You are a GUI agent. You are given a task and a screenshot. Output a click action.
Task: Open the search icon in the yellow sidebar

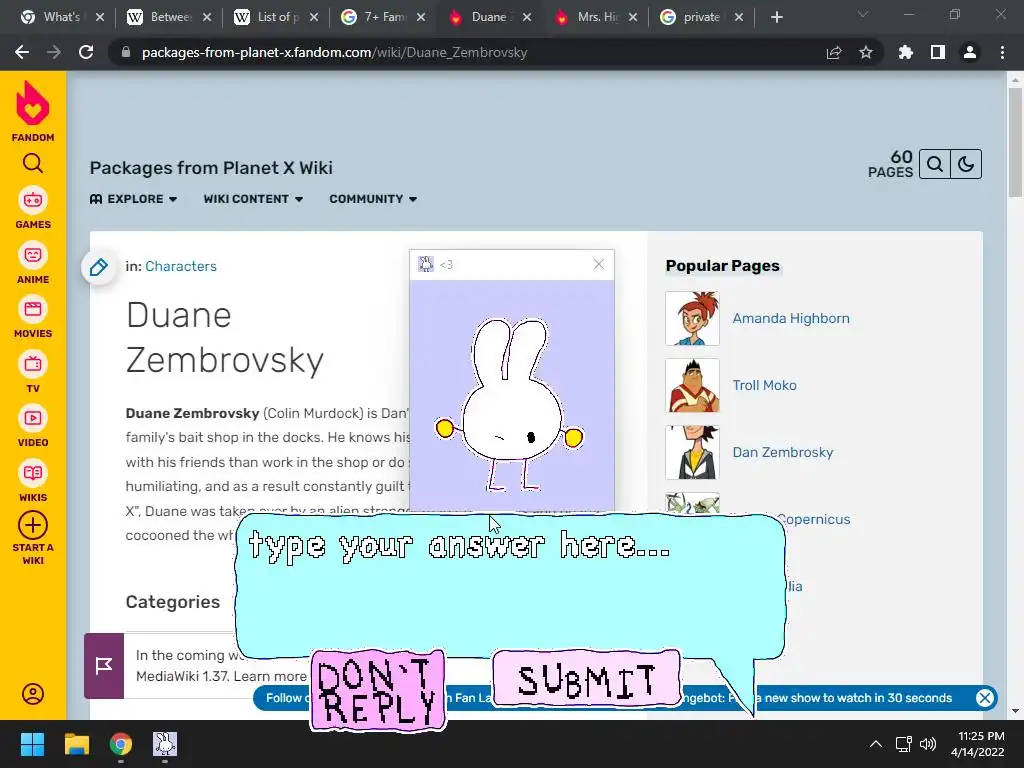click(33, 163)
